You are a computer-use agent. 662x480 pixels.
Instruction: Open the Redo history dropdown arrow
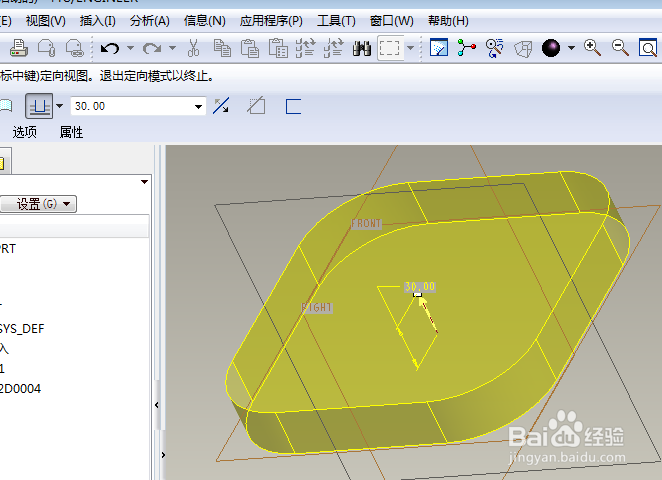tap(172, 48)
